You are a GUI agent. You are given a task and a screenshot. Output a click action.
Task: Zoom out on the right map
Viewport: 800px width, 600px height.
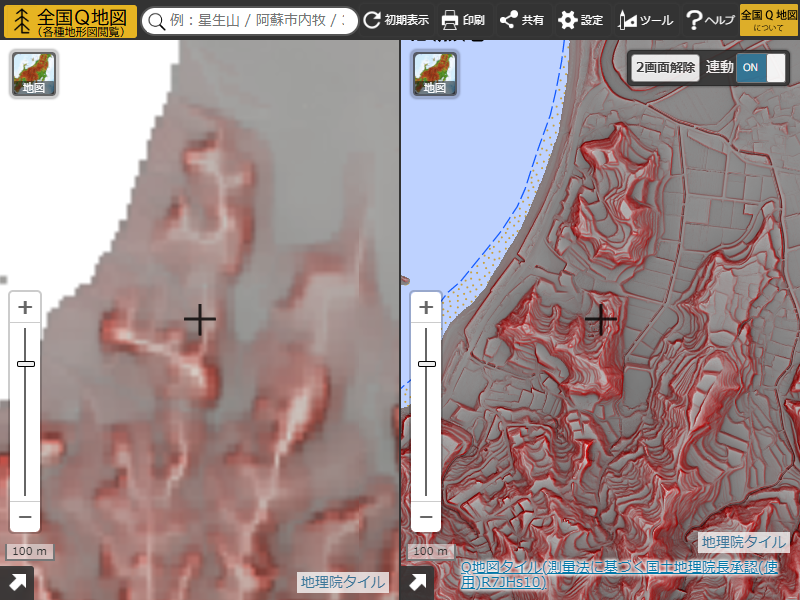[426, 517]
